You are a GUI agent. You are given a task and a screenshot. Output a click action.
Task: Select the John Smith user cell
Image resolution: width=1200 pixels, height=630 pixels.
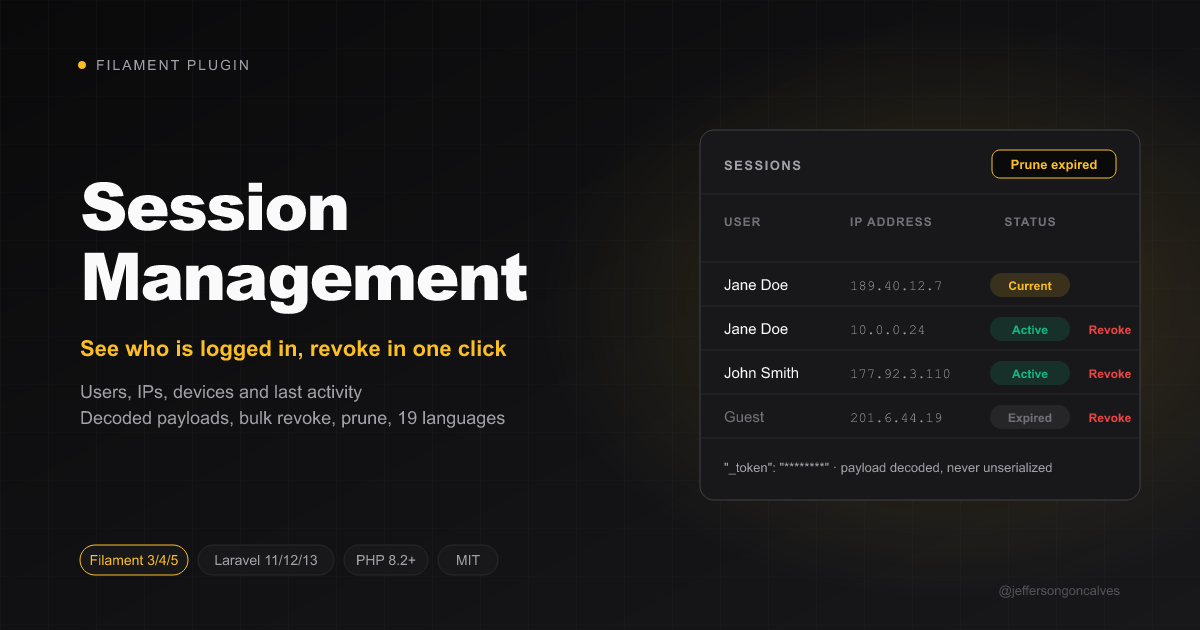tap(761, 373)
